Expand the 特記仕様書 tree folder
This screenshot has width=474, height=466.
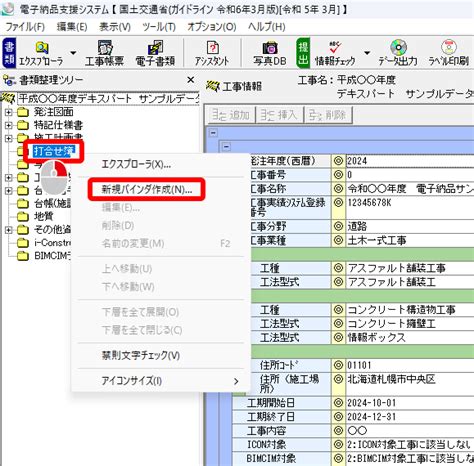[x=9, y=125]
